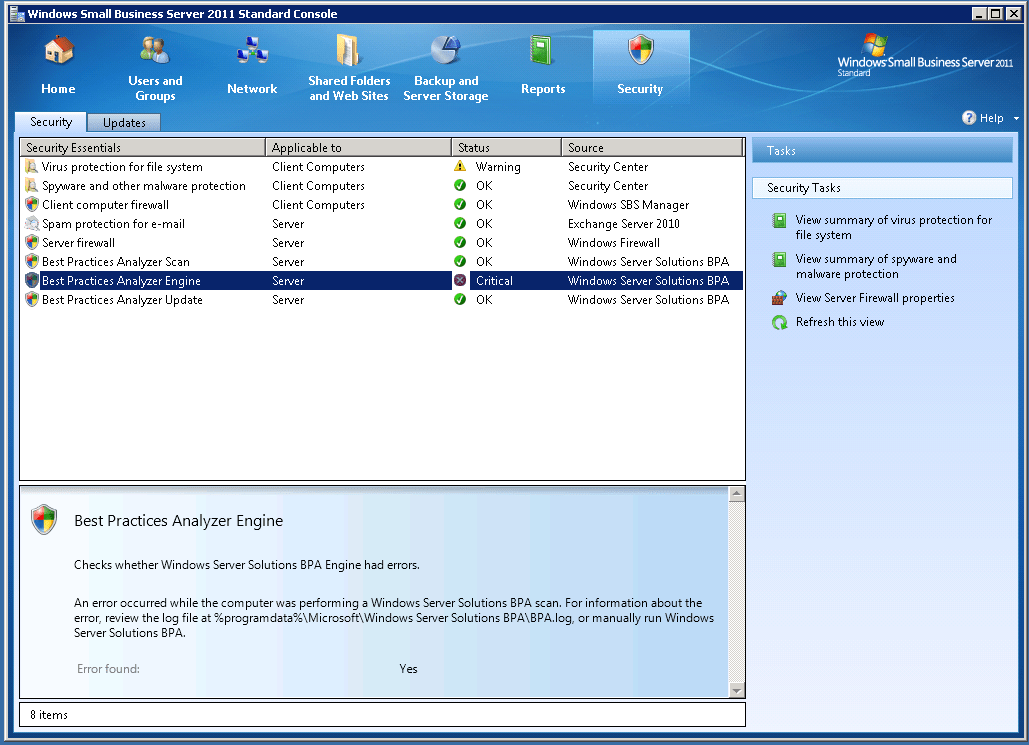Click shield icon of Client computer firewall row

[x=32, y=205]
